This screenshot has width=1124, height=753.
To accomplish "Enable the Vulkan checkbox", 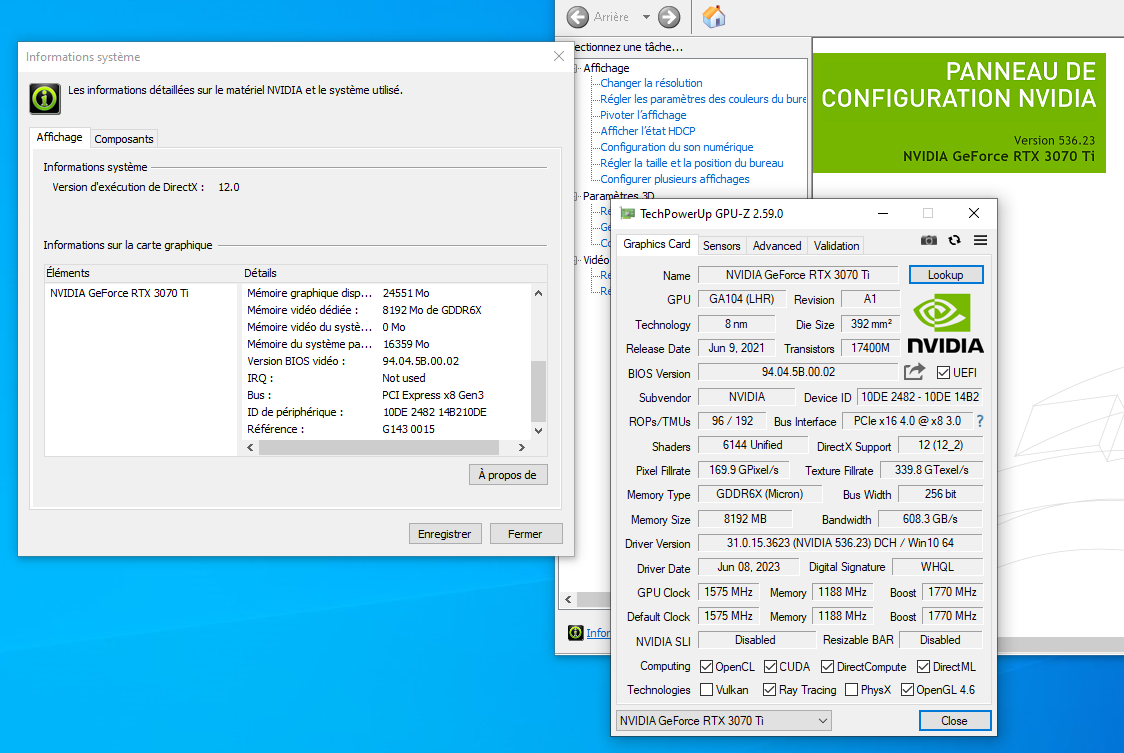I will click(707, 690).
